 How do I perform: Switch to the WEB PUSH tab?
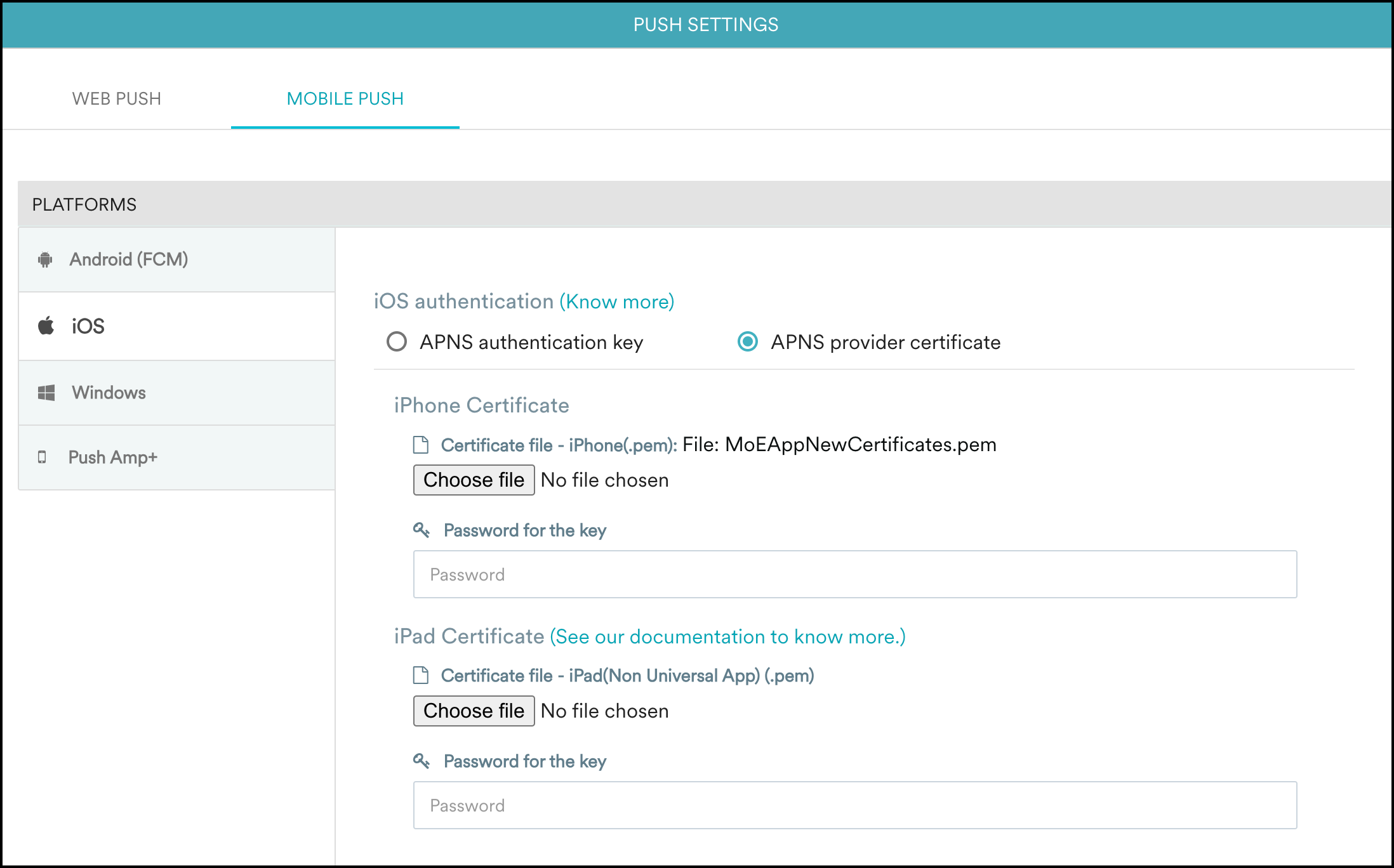pyautogui.click(x=117, y=98)
